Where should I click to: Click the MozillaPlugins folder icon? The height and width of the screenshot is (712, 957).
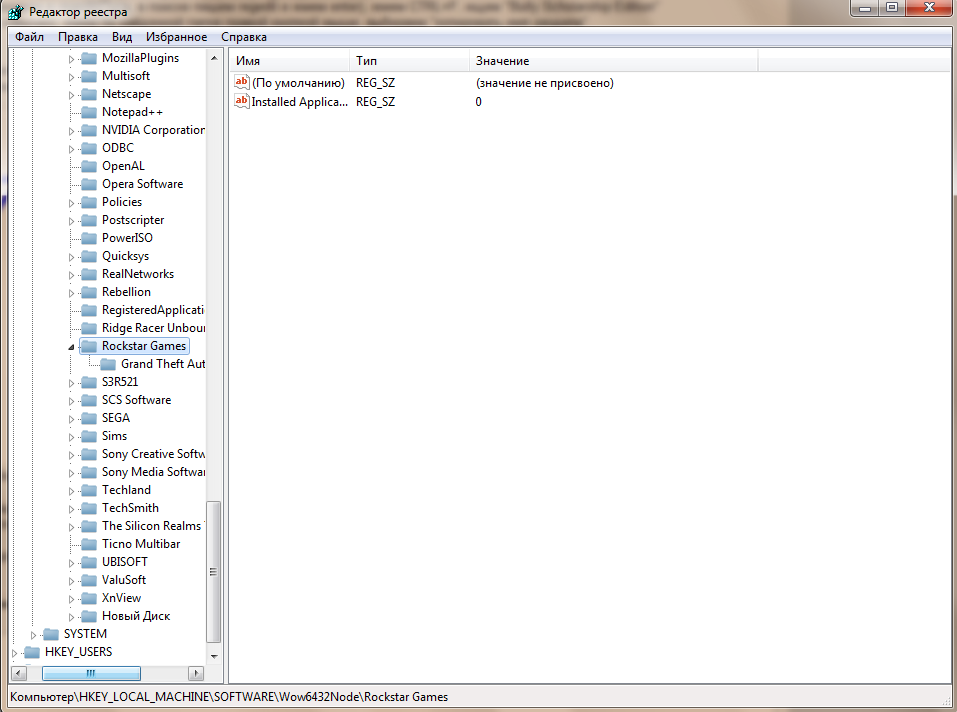pyautogui.click(x=89, y=58)
